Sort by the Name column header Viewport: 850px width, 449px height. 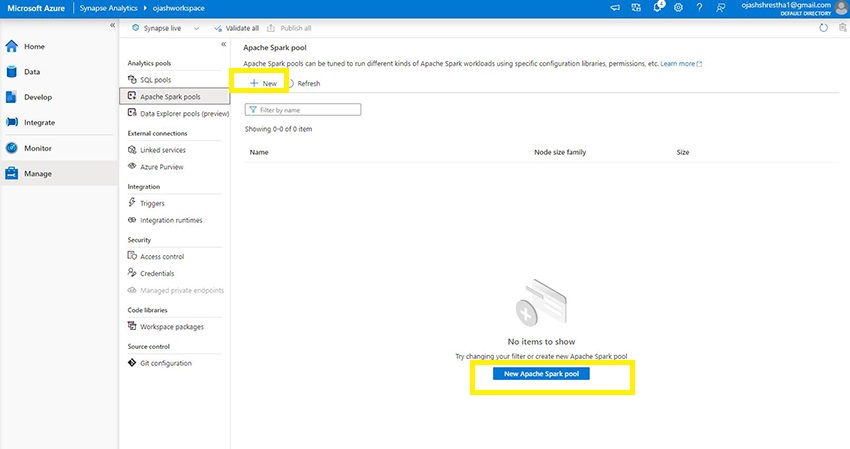[x=259, y=152]
